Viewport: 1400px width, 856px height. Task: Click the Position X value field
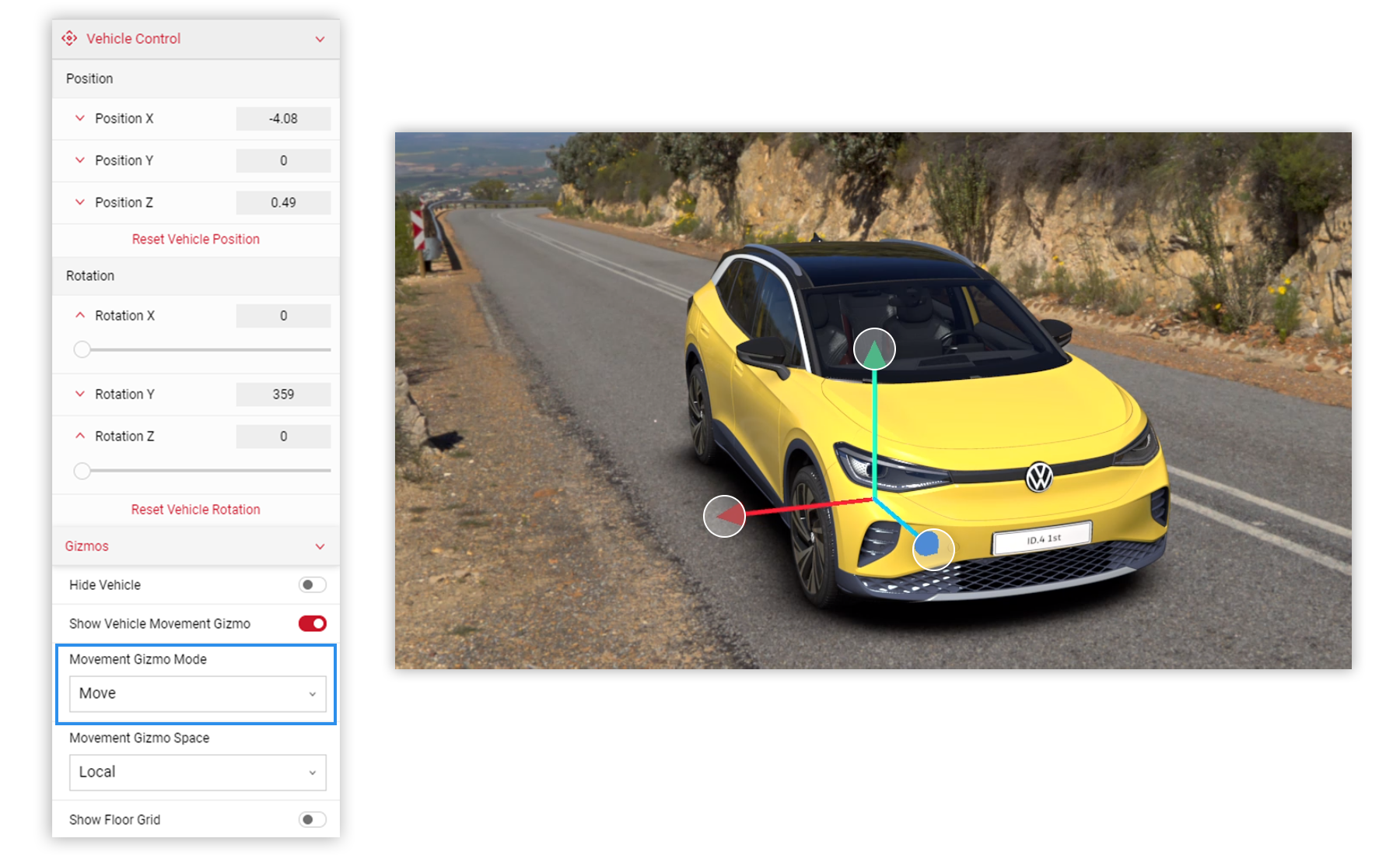283,118
